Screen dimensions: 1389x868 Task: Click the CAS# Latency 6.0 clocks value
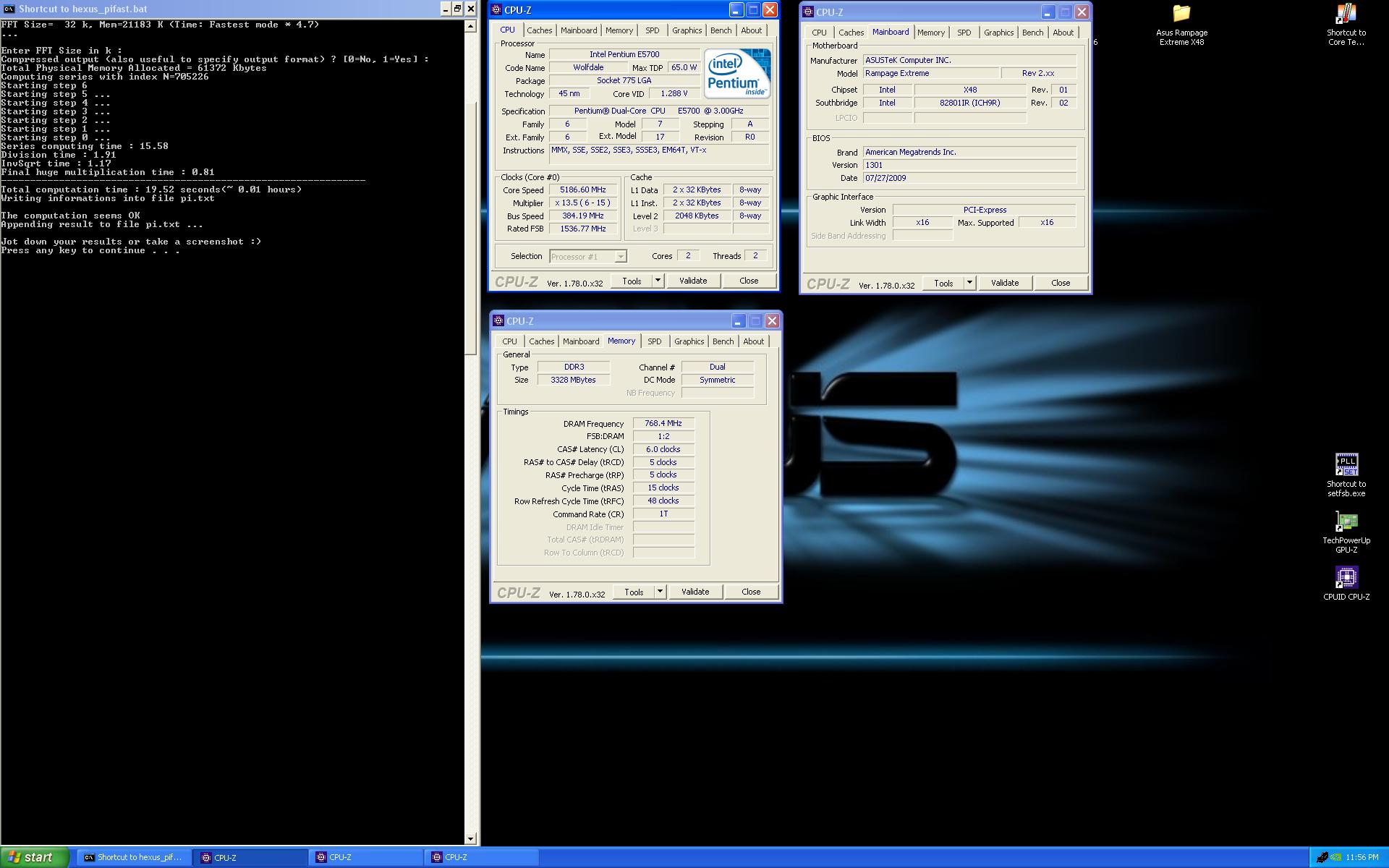pyautogui.click(x=663, y=449)
